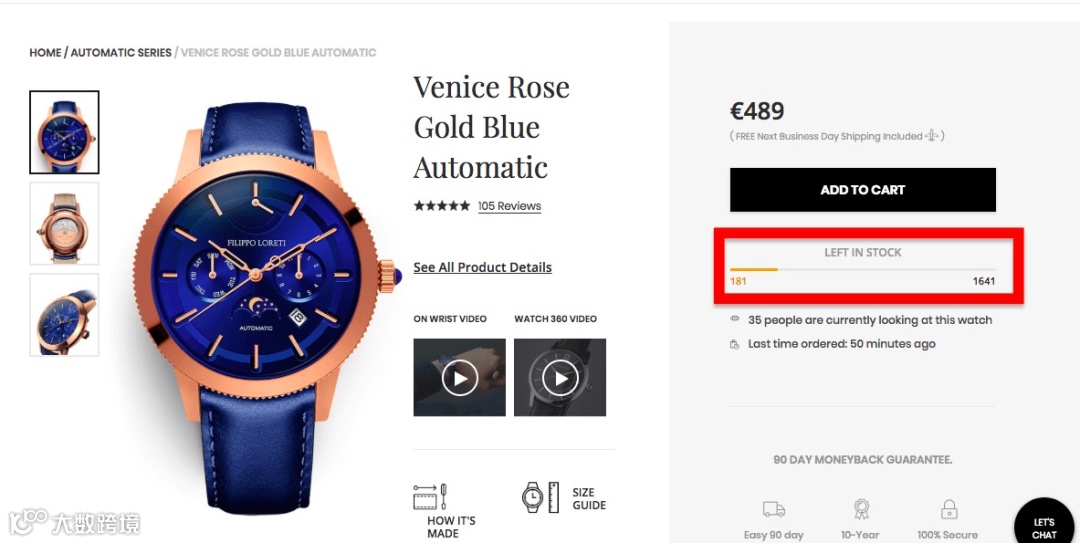Image resolution: width=1080 pixels, height=543 pixels.
Task: Click the 10-Year warranty ribbon icon
Action: [x=861, y=509]
